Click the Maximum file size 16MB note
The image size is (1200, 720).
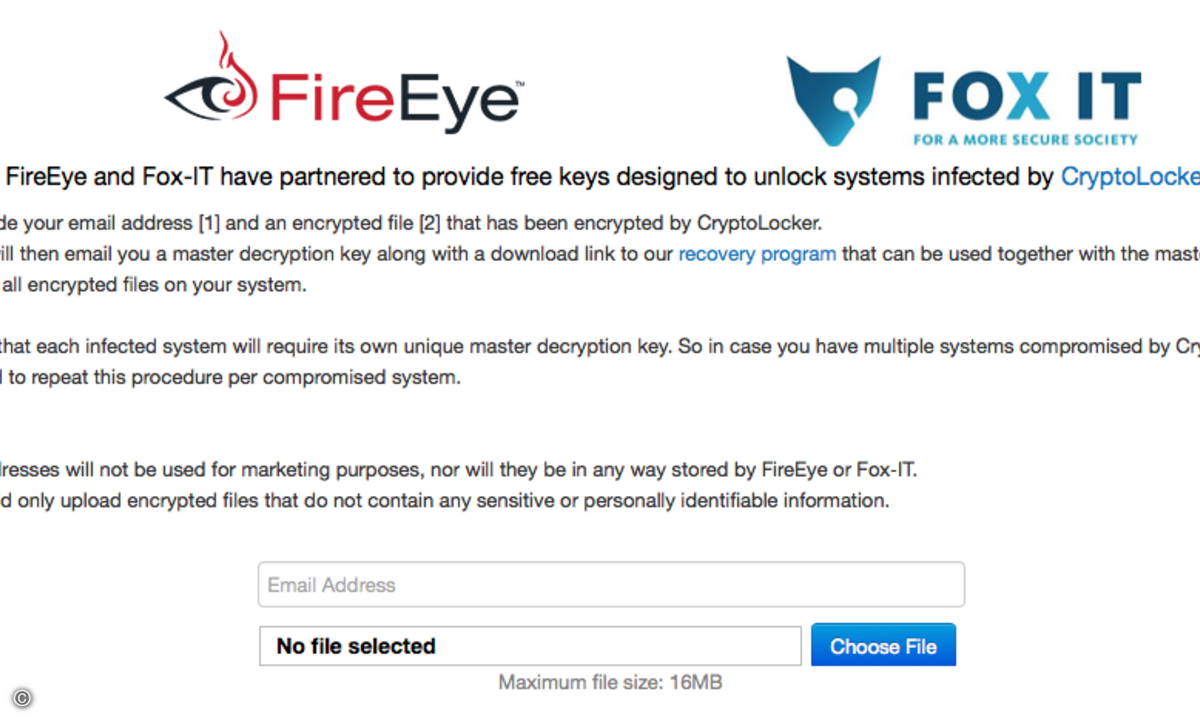[610, 682]
